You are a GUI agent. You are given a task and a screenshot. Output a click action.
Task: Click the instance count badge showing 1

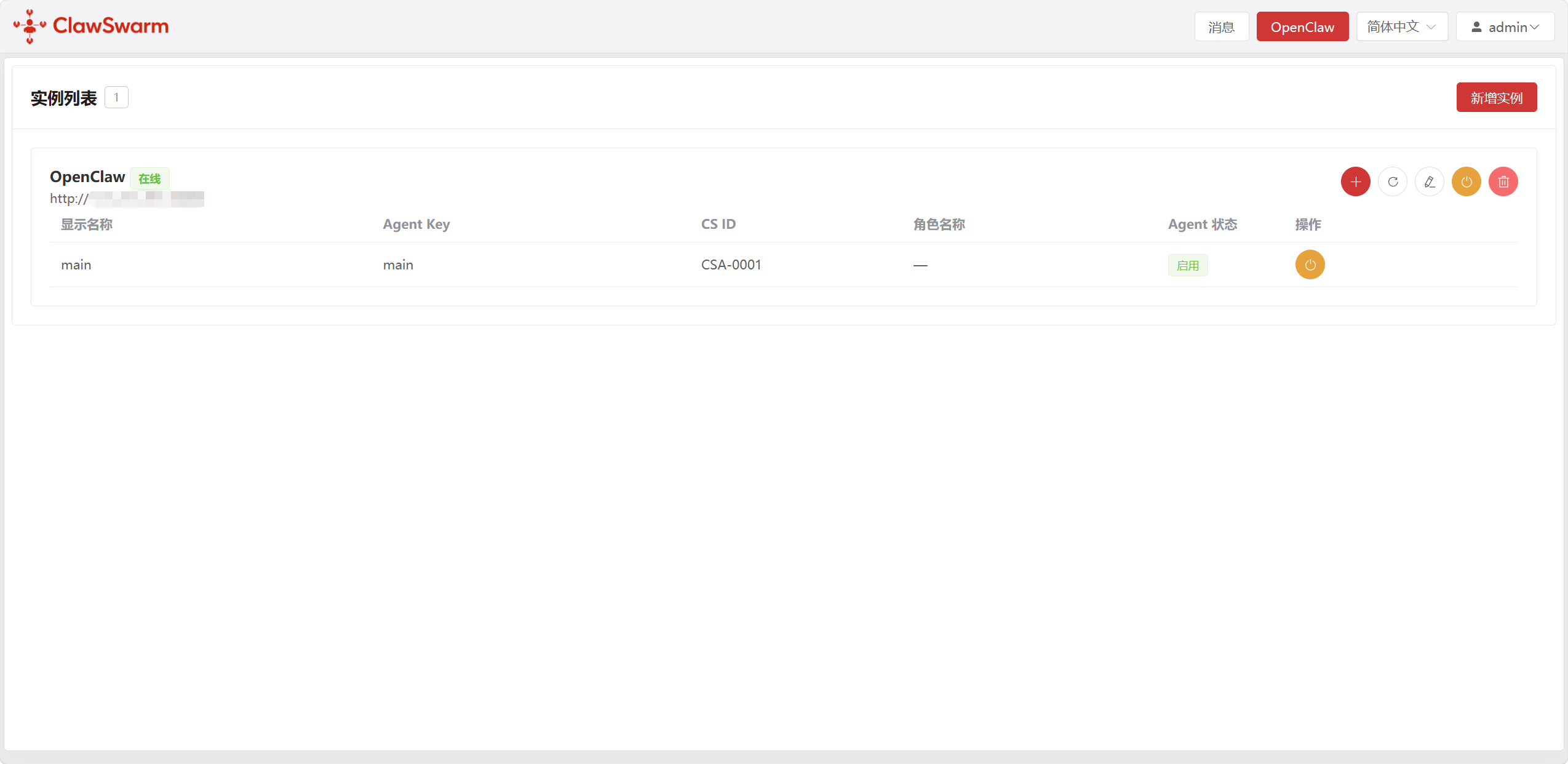pos(116,97)
